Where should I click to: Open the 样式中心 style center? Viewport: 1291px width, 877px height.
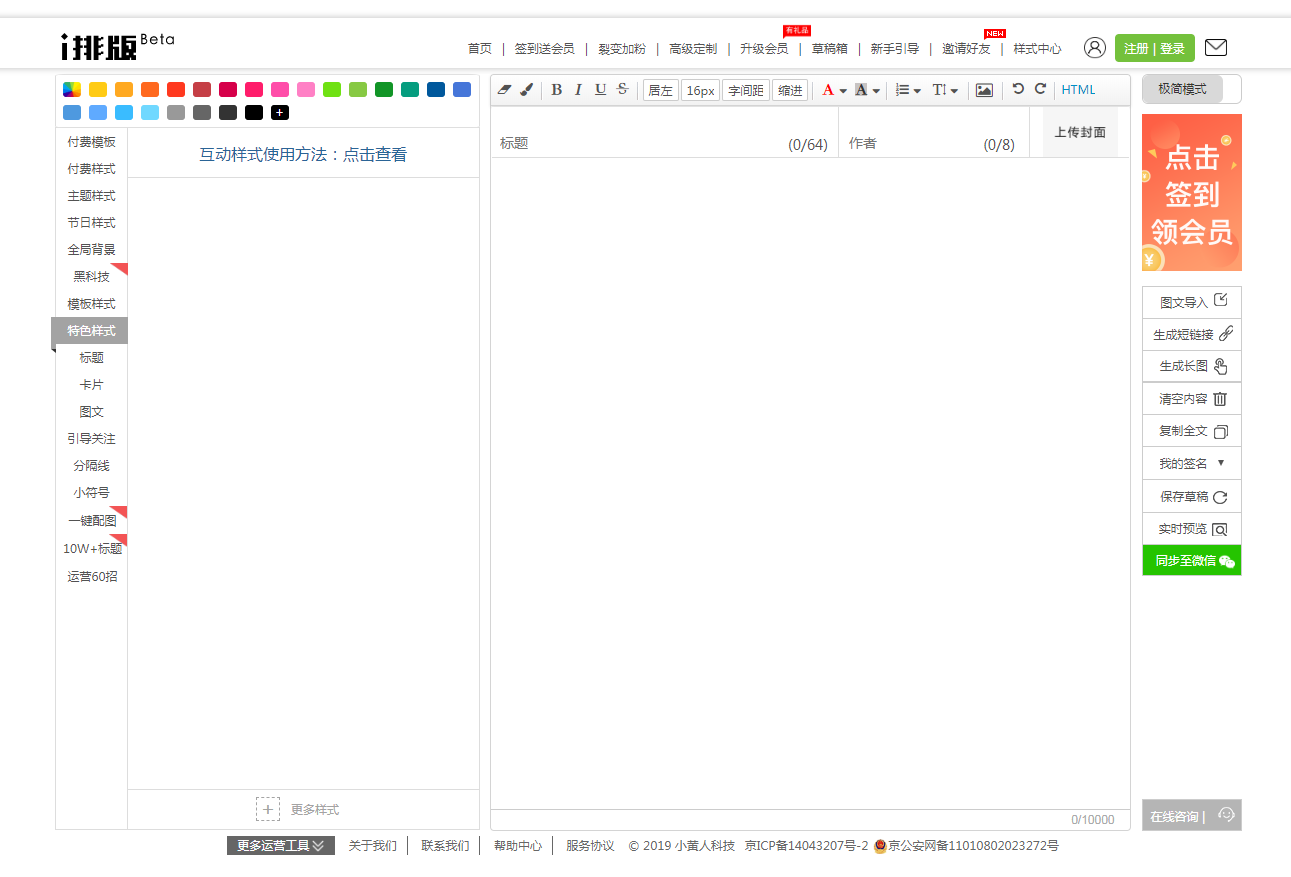point(1037,48)
